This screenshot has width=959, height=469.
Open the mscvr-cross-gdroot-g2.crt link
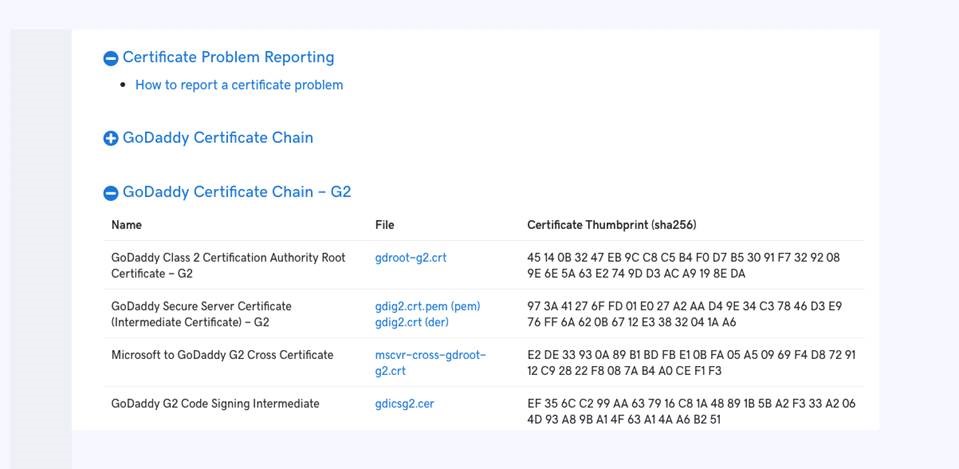coord(430,363)
